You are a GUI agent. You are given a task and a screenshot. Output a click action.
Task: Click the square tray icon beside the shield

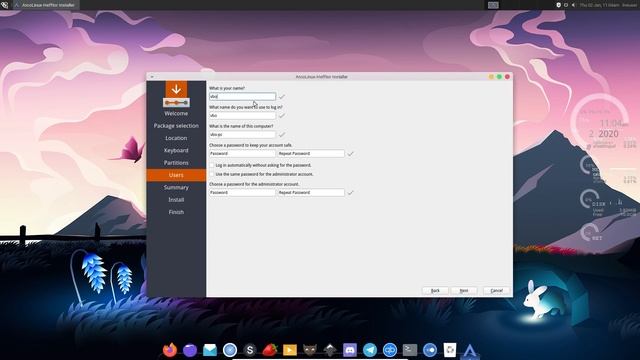click(x=566, y=5)
